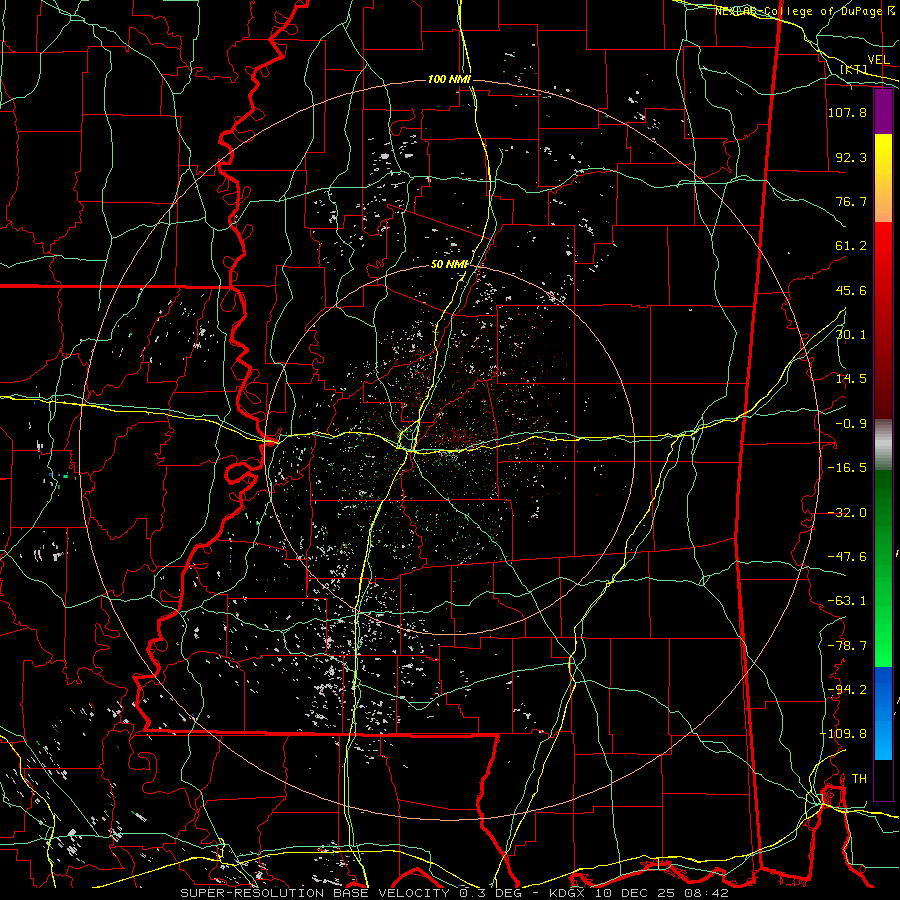
Task: Click the green inbound velocity color bar segment
Action: click(x=883, y=568)
